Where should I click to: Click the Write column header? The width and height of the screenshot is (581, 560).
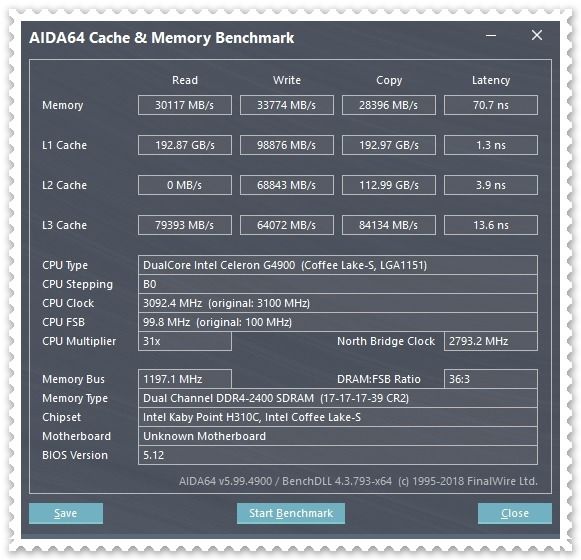pos(287,80)
